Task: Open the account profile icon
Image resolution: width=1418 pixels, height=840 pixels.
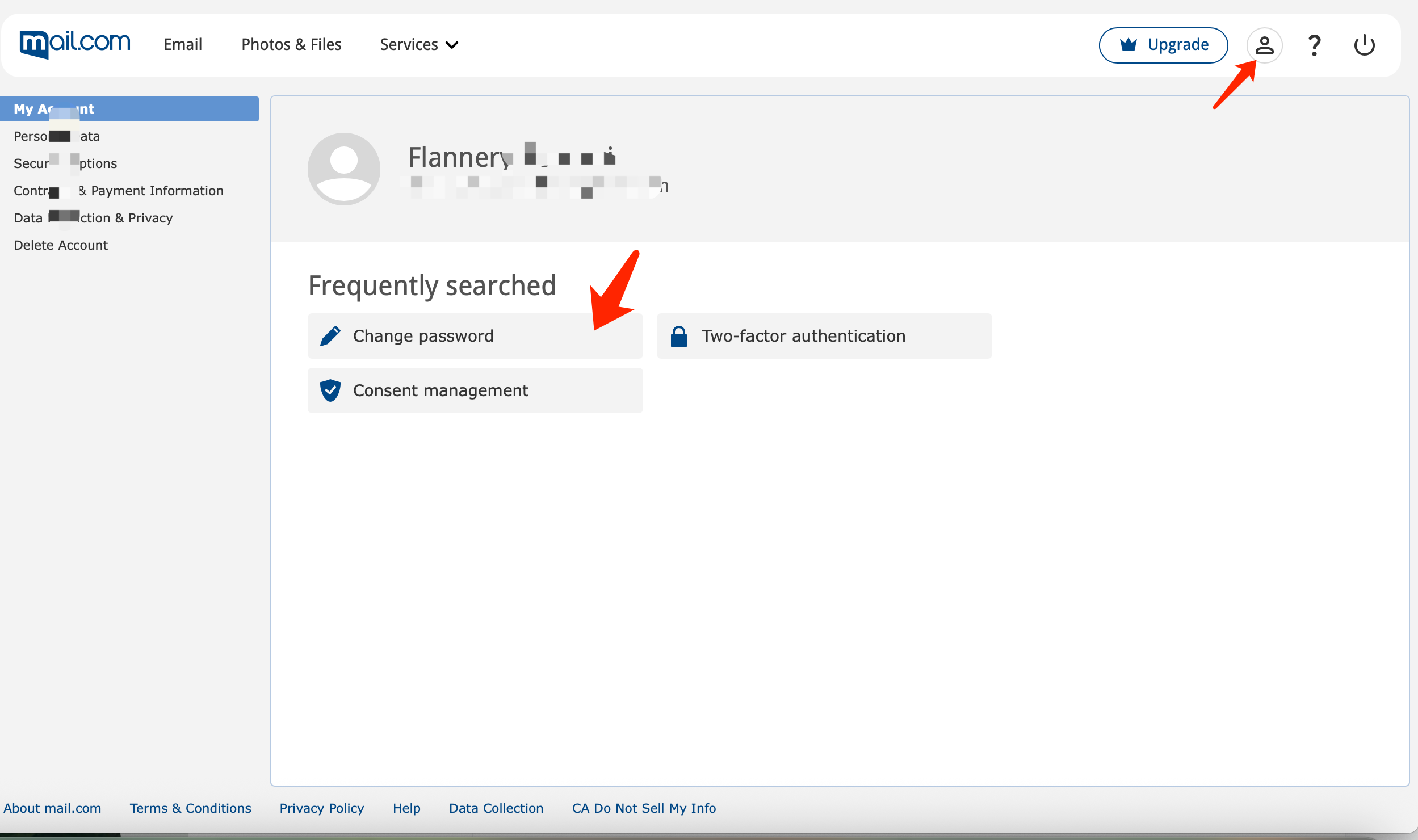Action: (1264, 45)
